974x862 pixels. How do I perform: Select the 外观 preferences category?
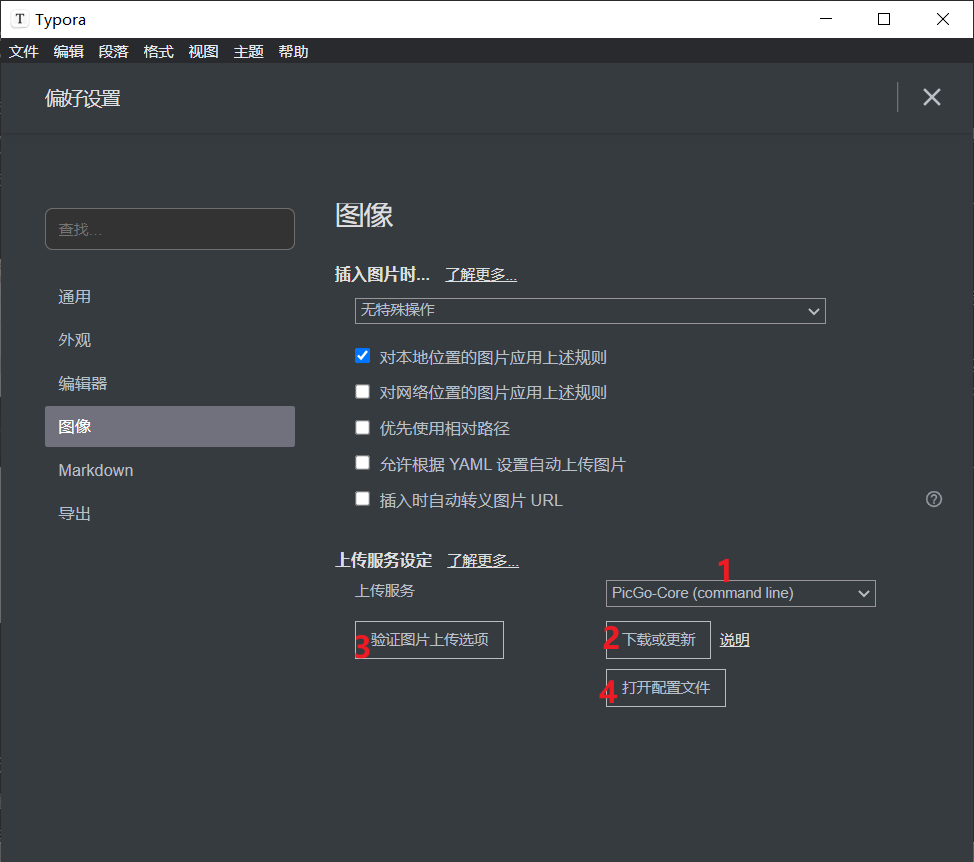(x=170, y=340)
